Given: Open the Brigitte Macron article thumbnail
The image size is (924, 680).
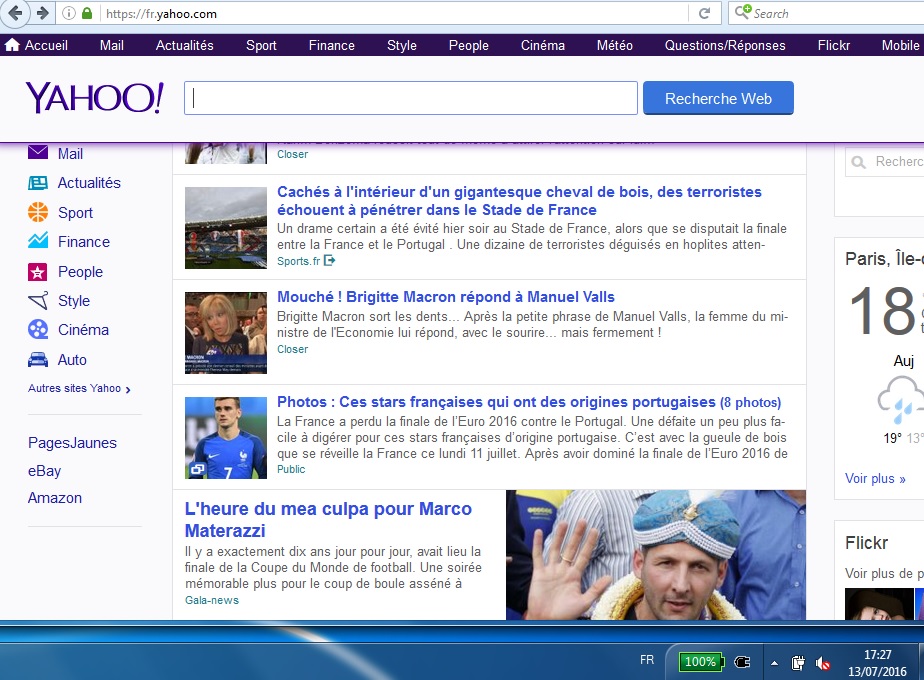Looking at the screenshot, I should point(226,332).
